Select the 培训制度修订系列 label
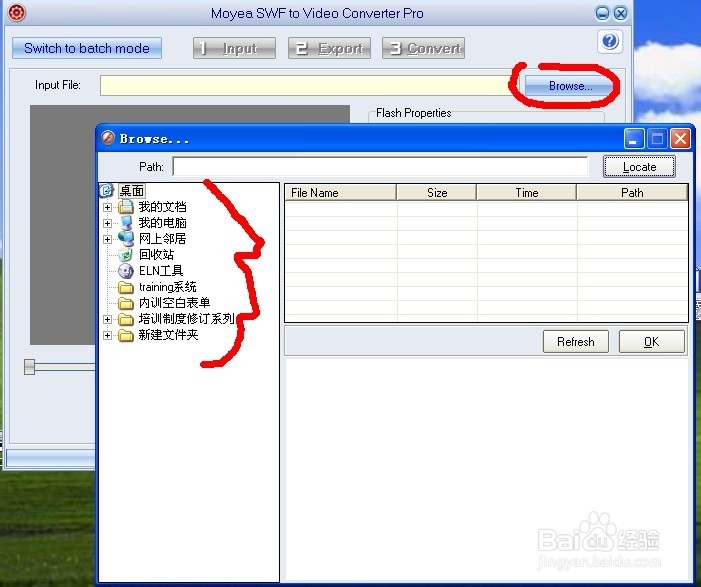Viewport: 701px width, 587px height. (186, 319)
